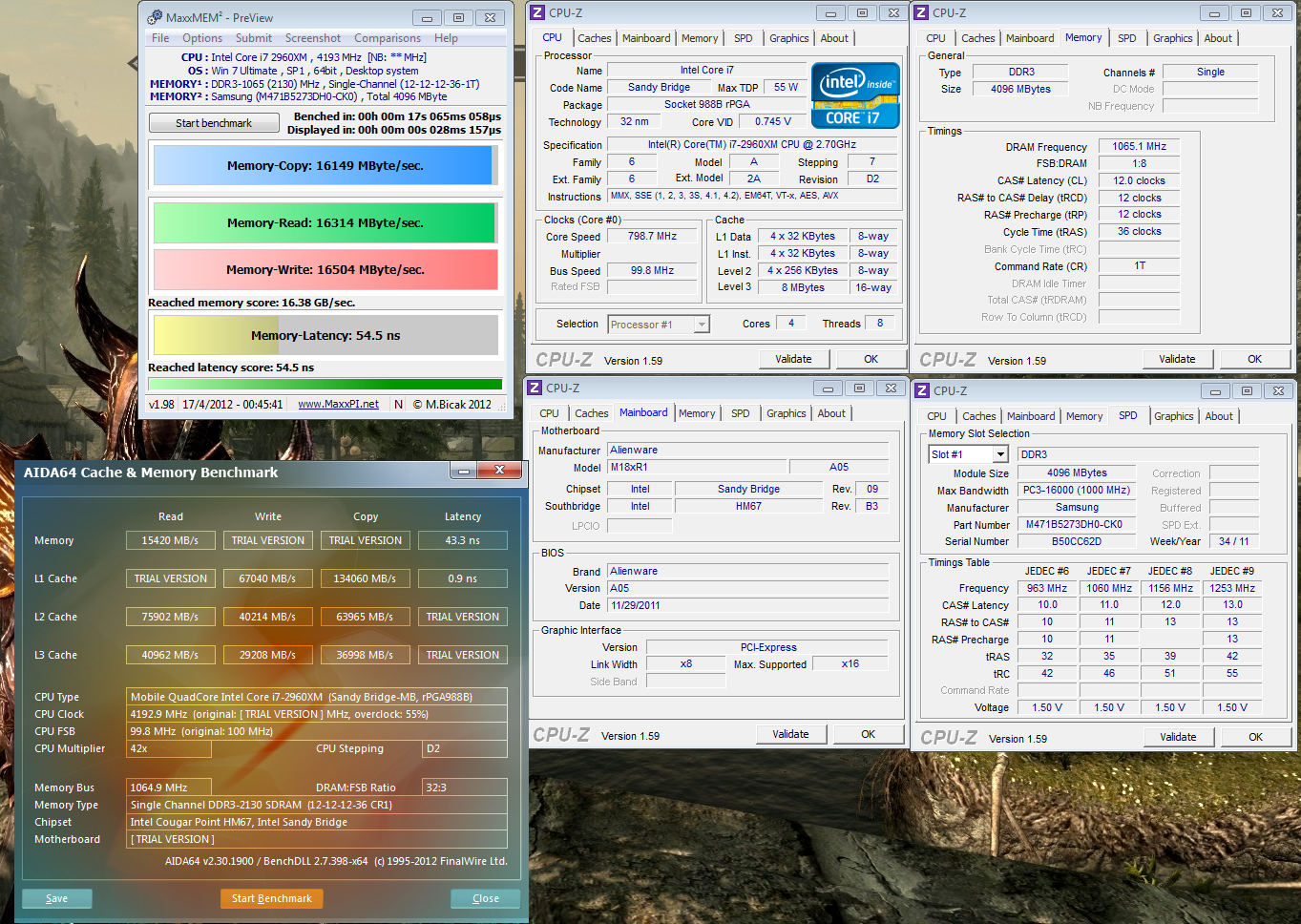Viewport: 1301px width, 924px height.
Task: Click the green progress bar in MaxxMEM
Action: click(x=325, y=385)
